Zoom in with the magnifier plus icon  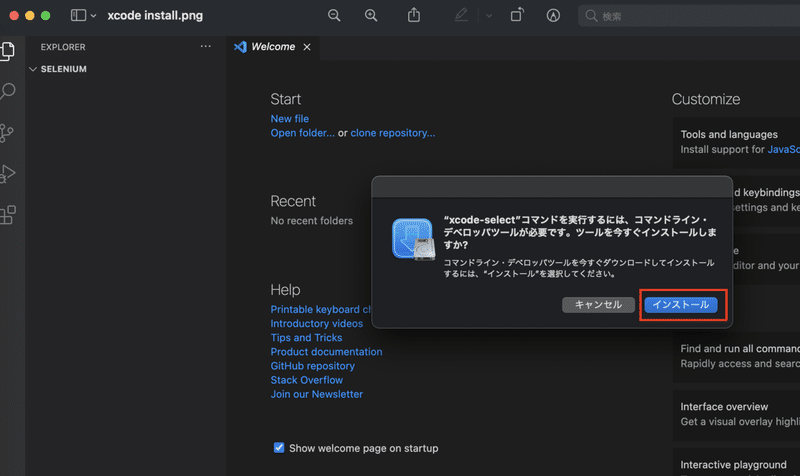pyautogui.click(x=371, y=15)
